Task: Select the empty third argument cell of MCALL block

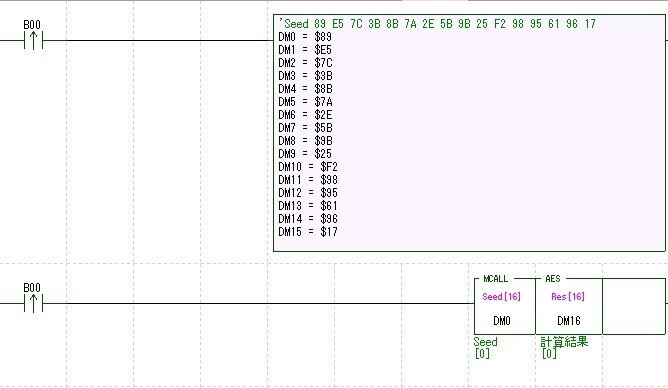Action: tap(634, 306)
